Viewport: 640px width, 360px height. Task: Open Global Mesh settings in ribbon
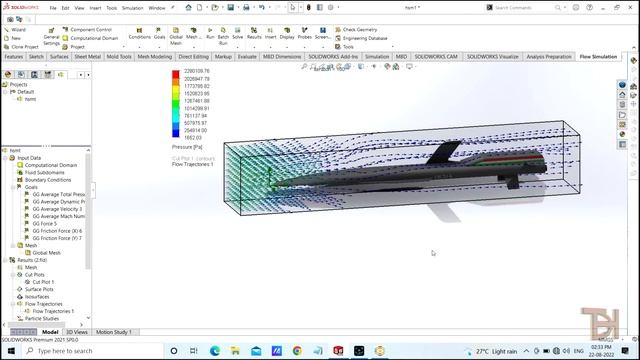[176, 36]
